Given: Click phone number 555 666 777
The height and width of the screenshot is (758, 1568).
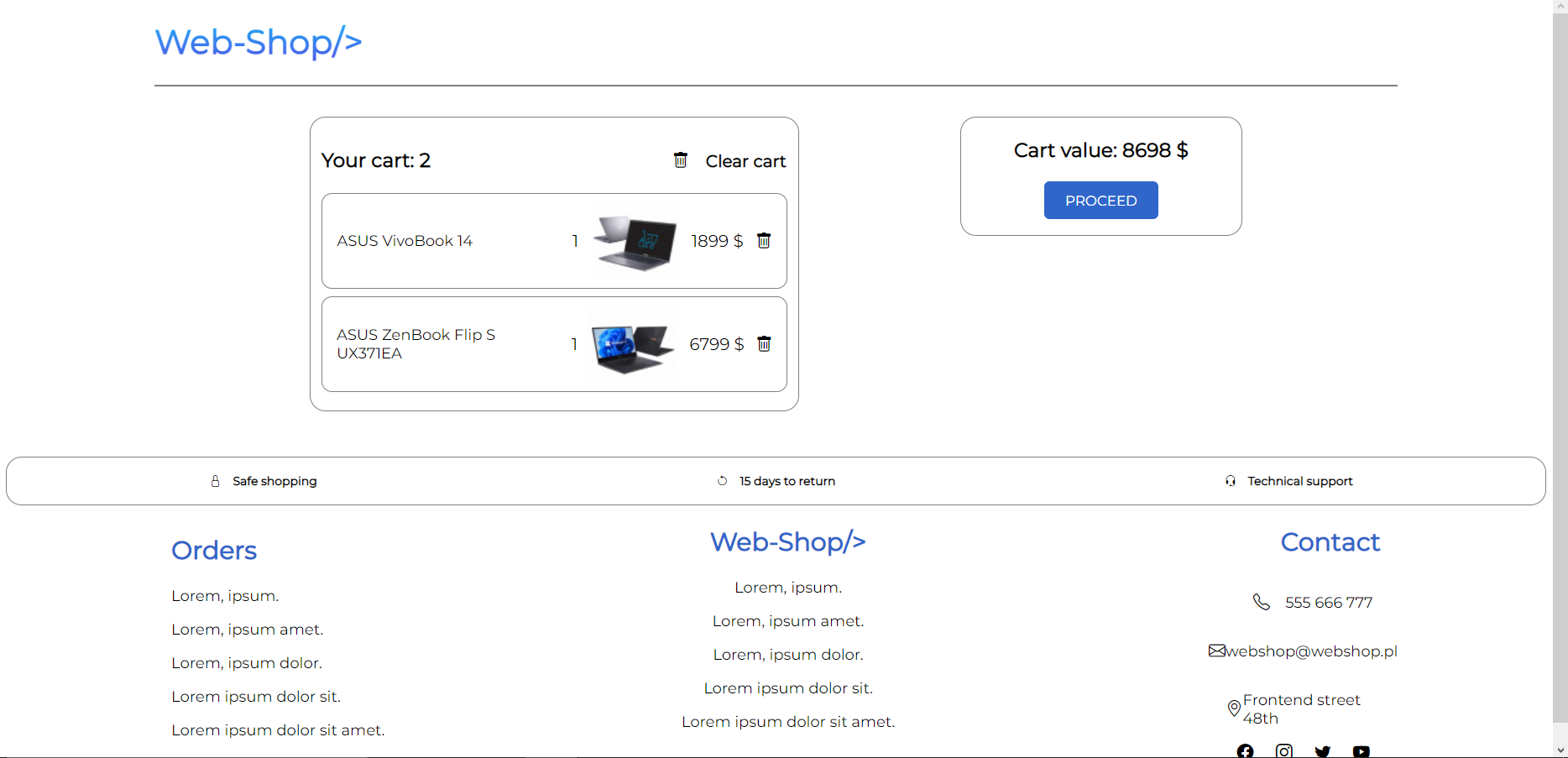Looking at the screenshot, I should point(1329,602).
